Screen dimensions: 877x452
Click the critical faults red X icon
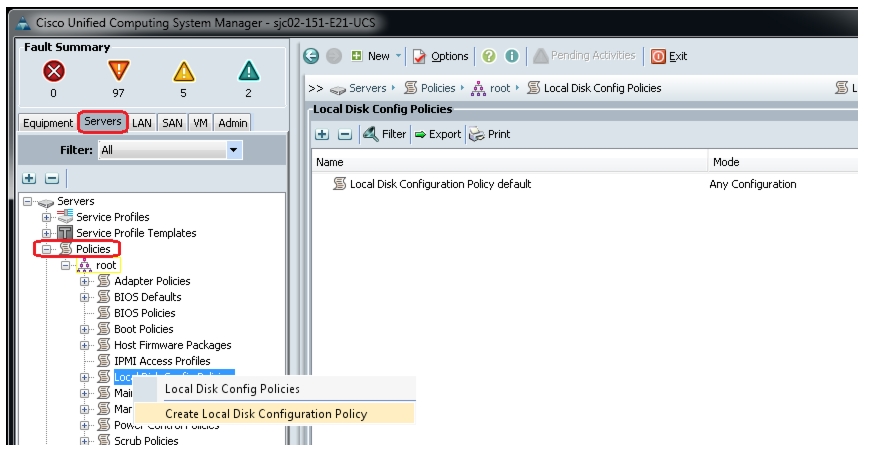click(x=54, y=72)
